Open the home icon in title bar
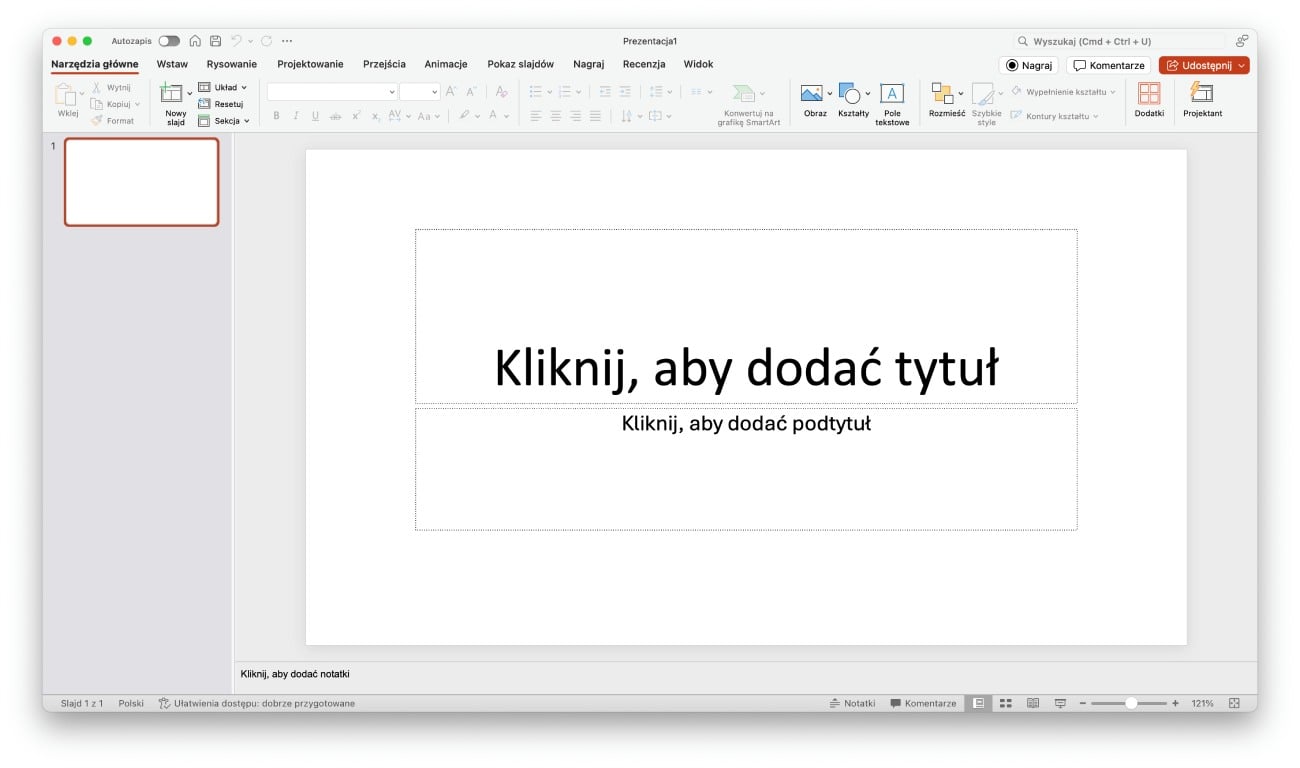 pyautogui.click(x=195, y=41)
